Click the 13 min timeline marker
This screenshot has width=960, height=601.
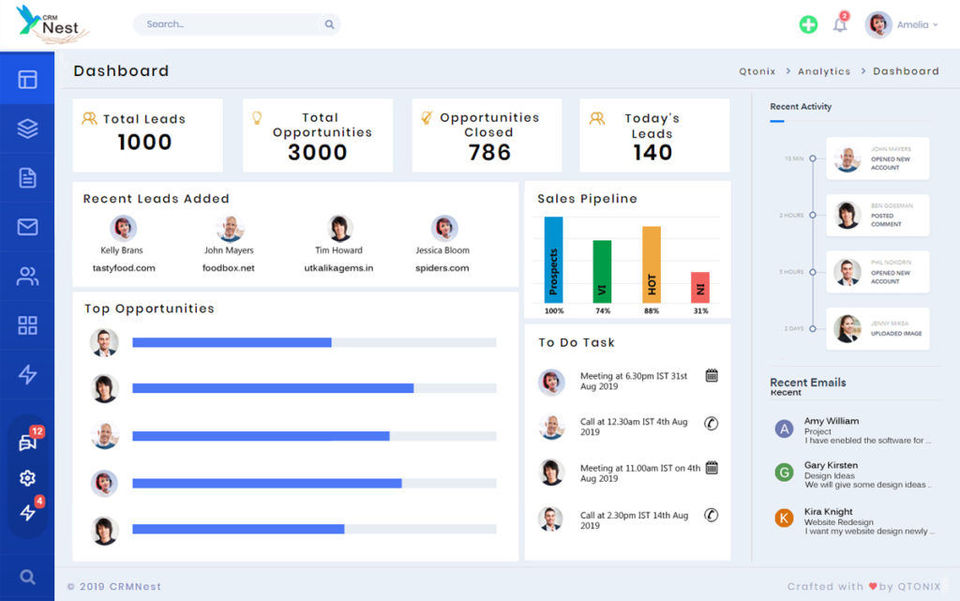[x=812, y=159]
